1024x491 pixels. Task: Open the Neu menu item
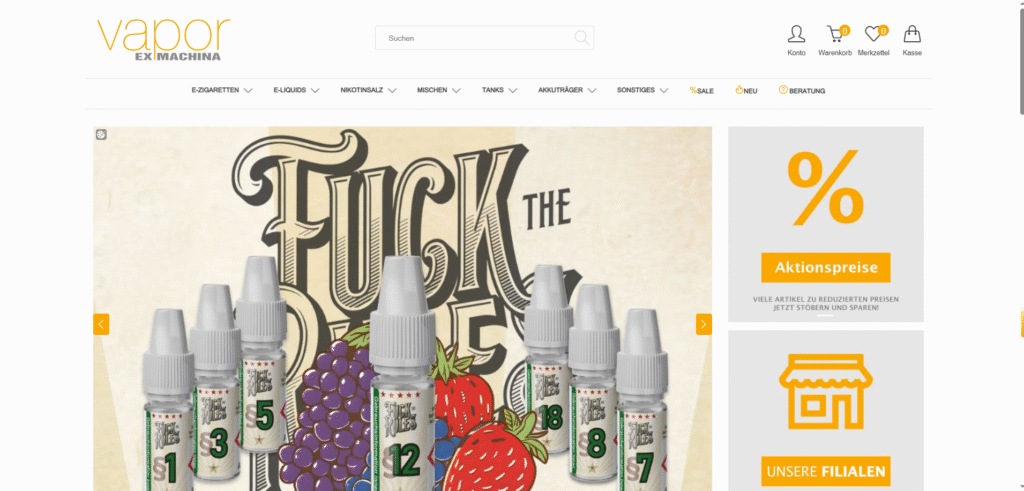[x=746, y=91]
